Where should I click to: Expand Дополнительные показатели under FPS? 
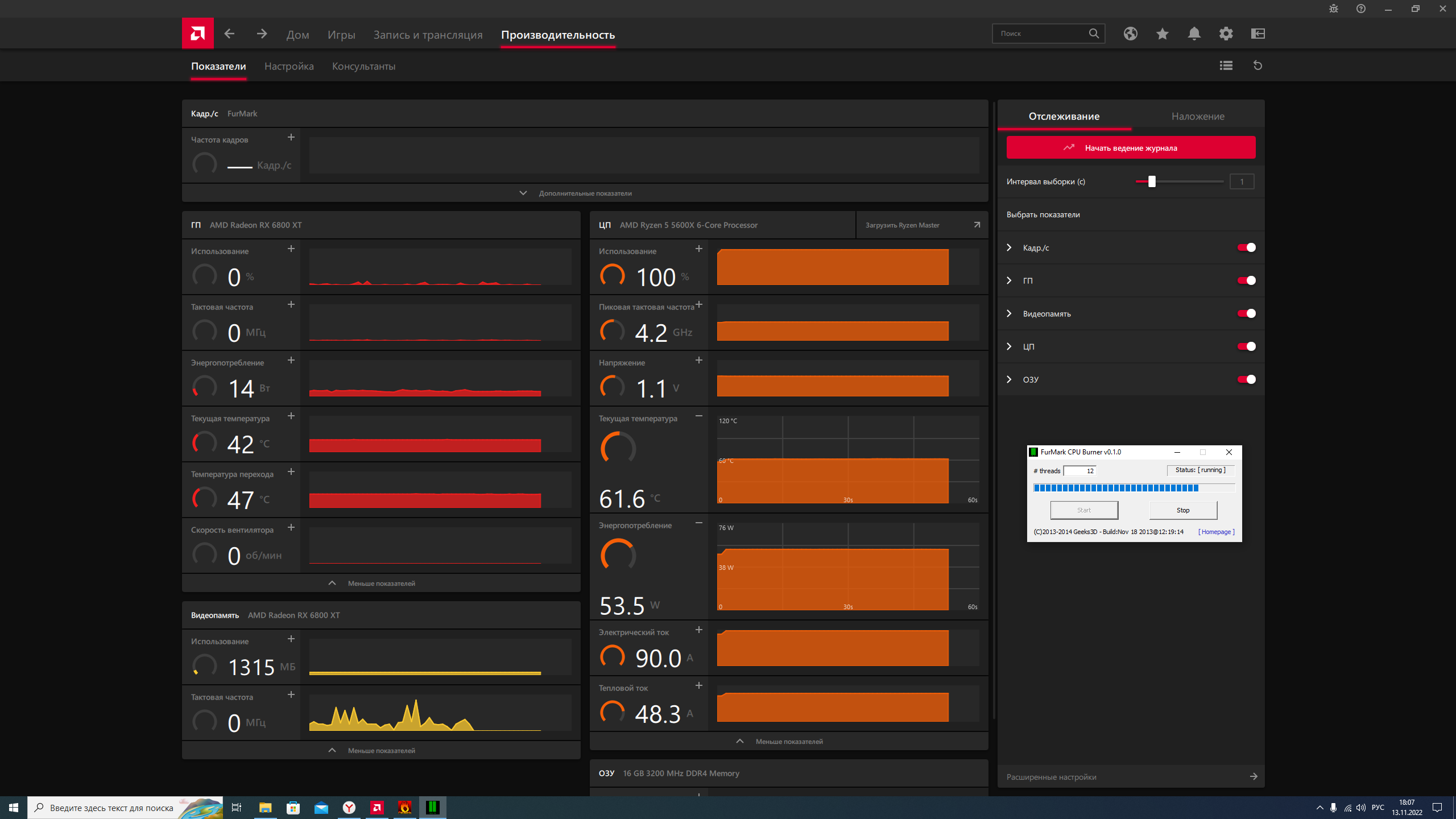(x=585, y=193)
